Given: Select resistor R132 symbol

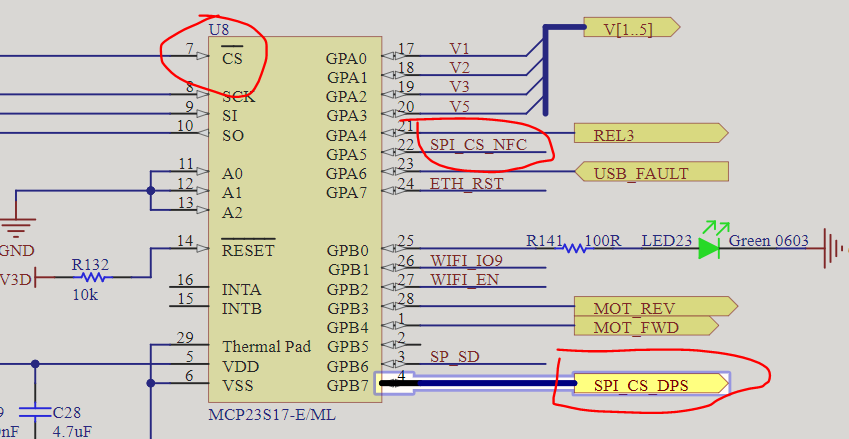Looking at the screenshot, I should coord(93,278).
